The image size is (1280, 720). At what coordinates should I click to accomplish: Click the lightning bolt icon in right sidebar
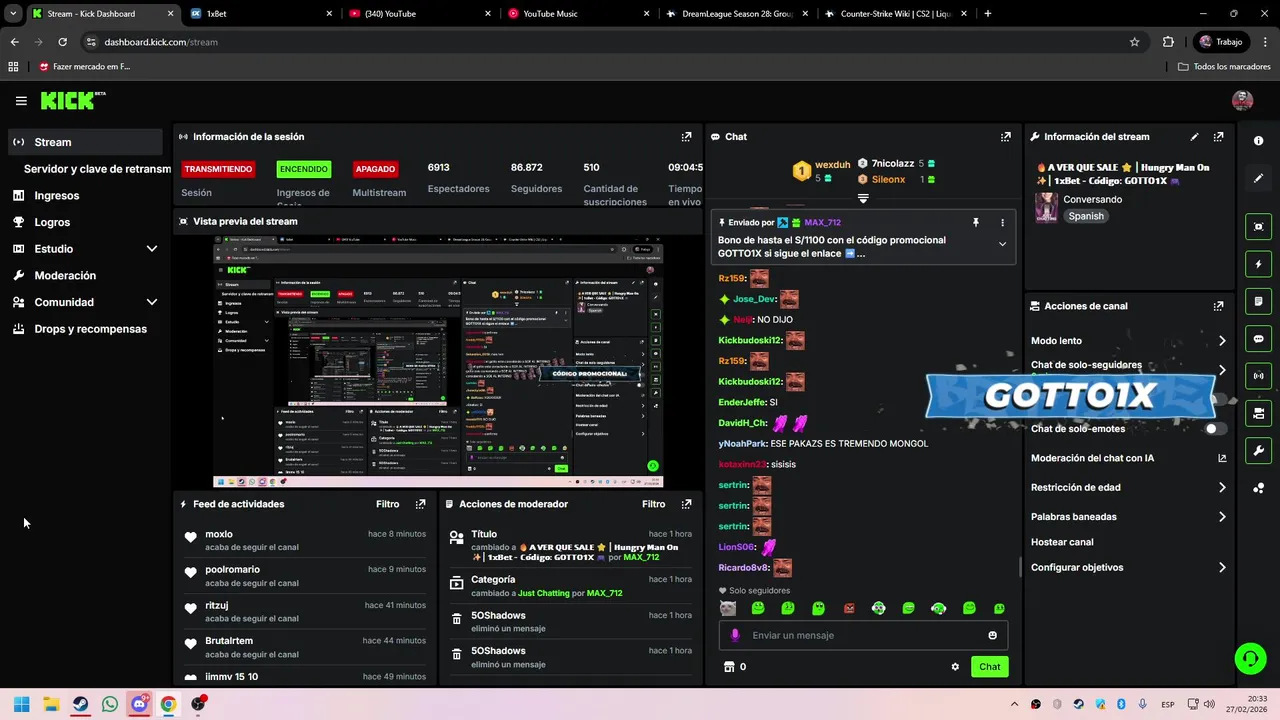coord(1258,264)
